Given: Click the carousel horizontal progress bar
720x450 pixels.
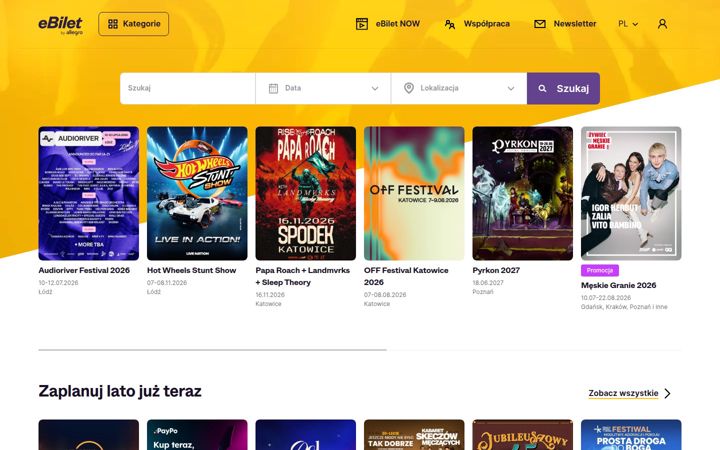Looking at the screenshot, I should (x=360, y=350).
